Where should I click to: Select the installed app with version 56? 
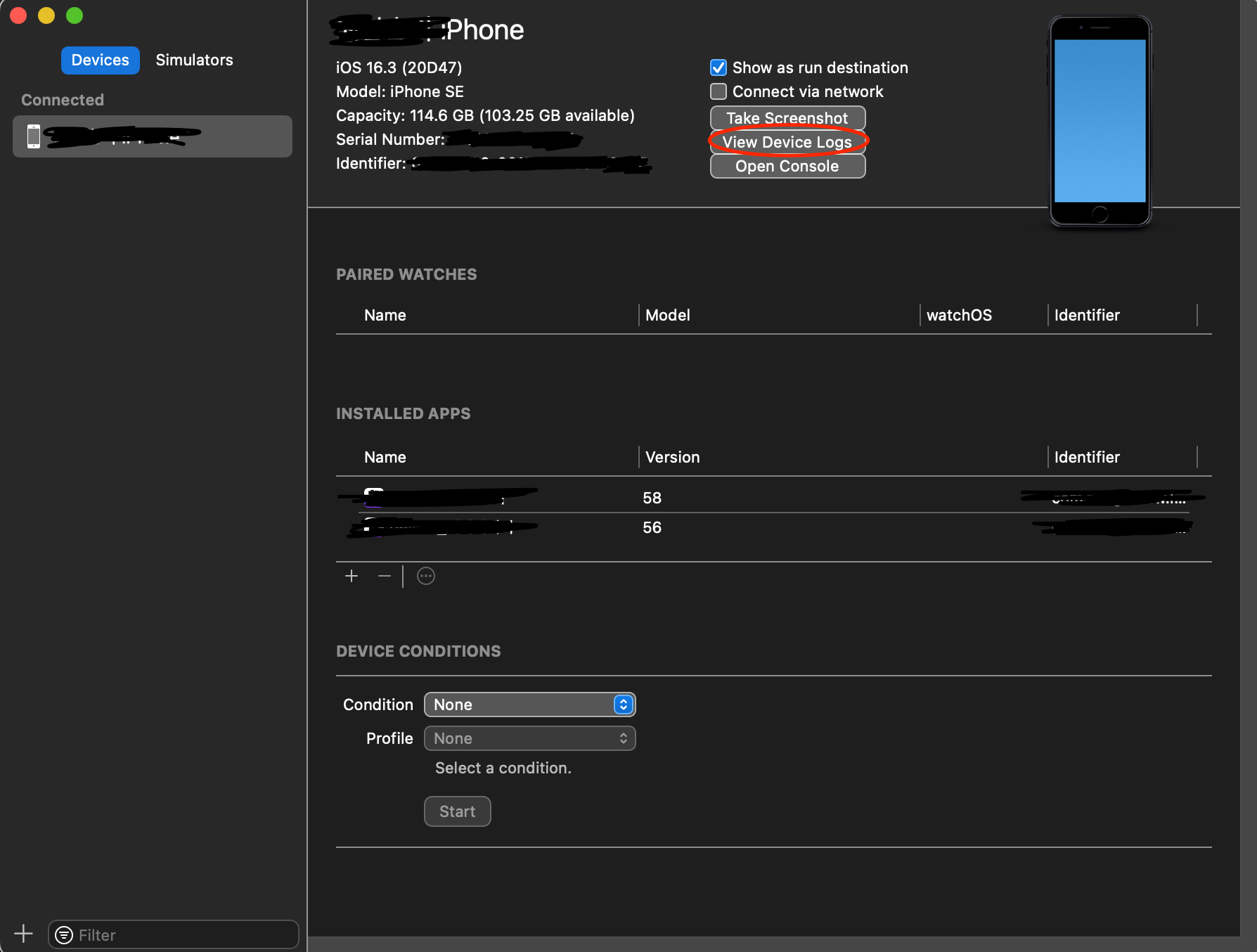pyautogui.click(x=773, y=527)
